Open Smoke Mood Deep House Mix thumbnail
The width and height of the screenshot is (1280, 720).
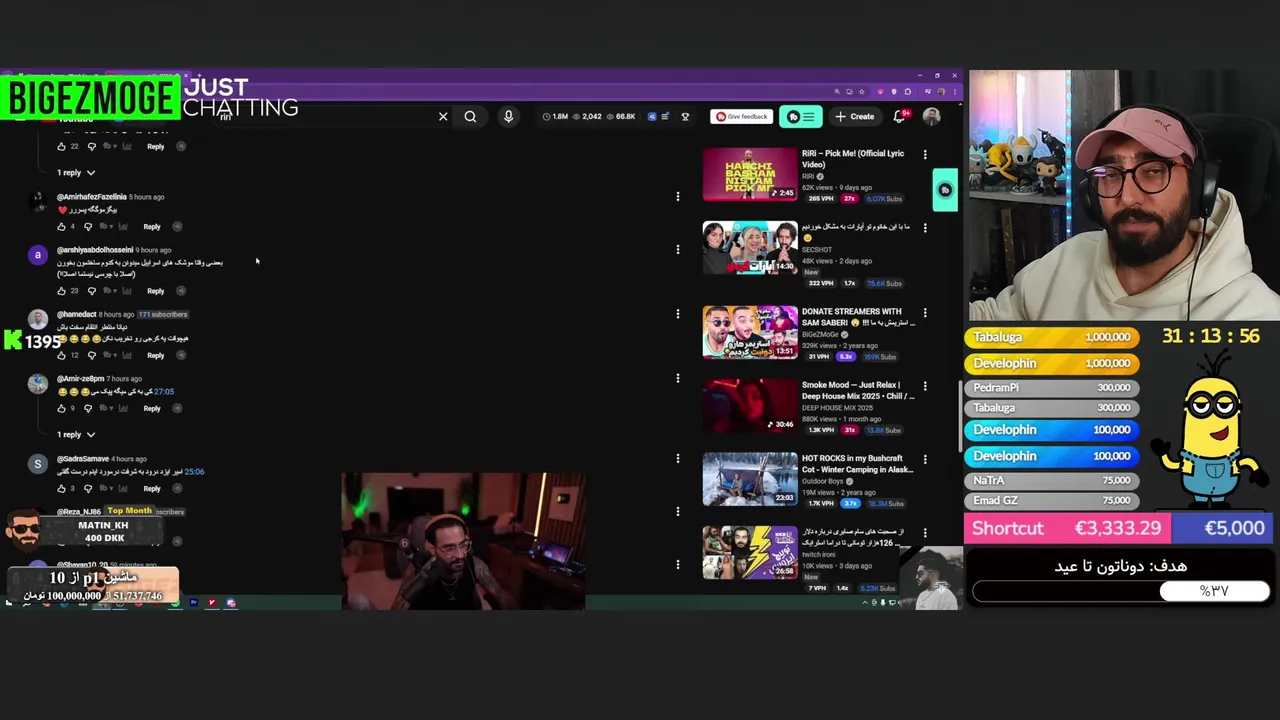tap(749, 405)
